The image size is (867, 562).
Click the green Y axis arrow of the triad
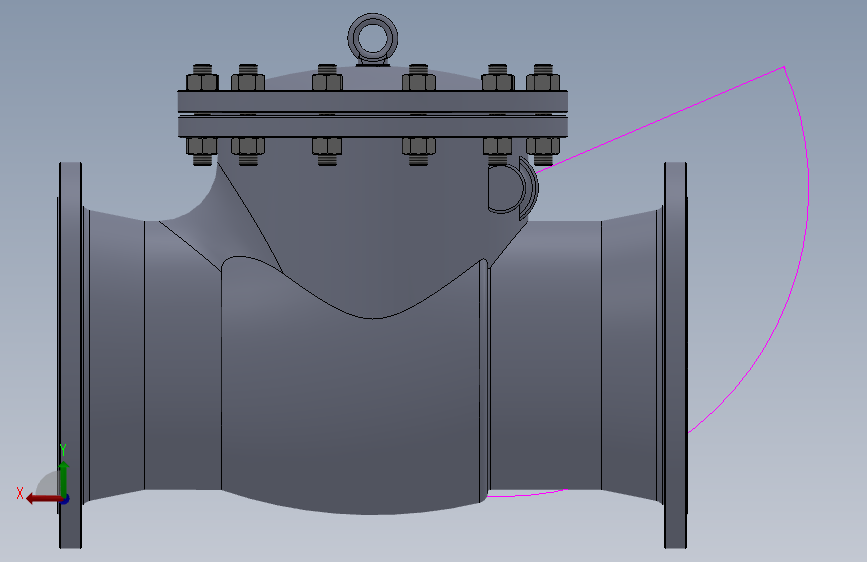tap(64, 479)
